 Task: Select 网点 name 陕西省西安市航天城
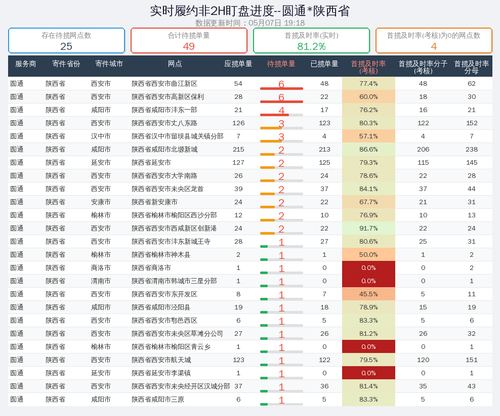161,360
